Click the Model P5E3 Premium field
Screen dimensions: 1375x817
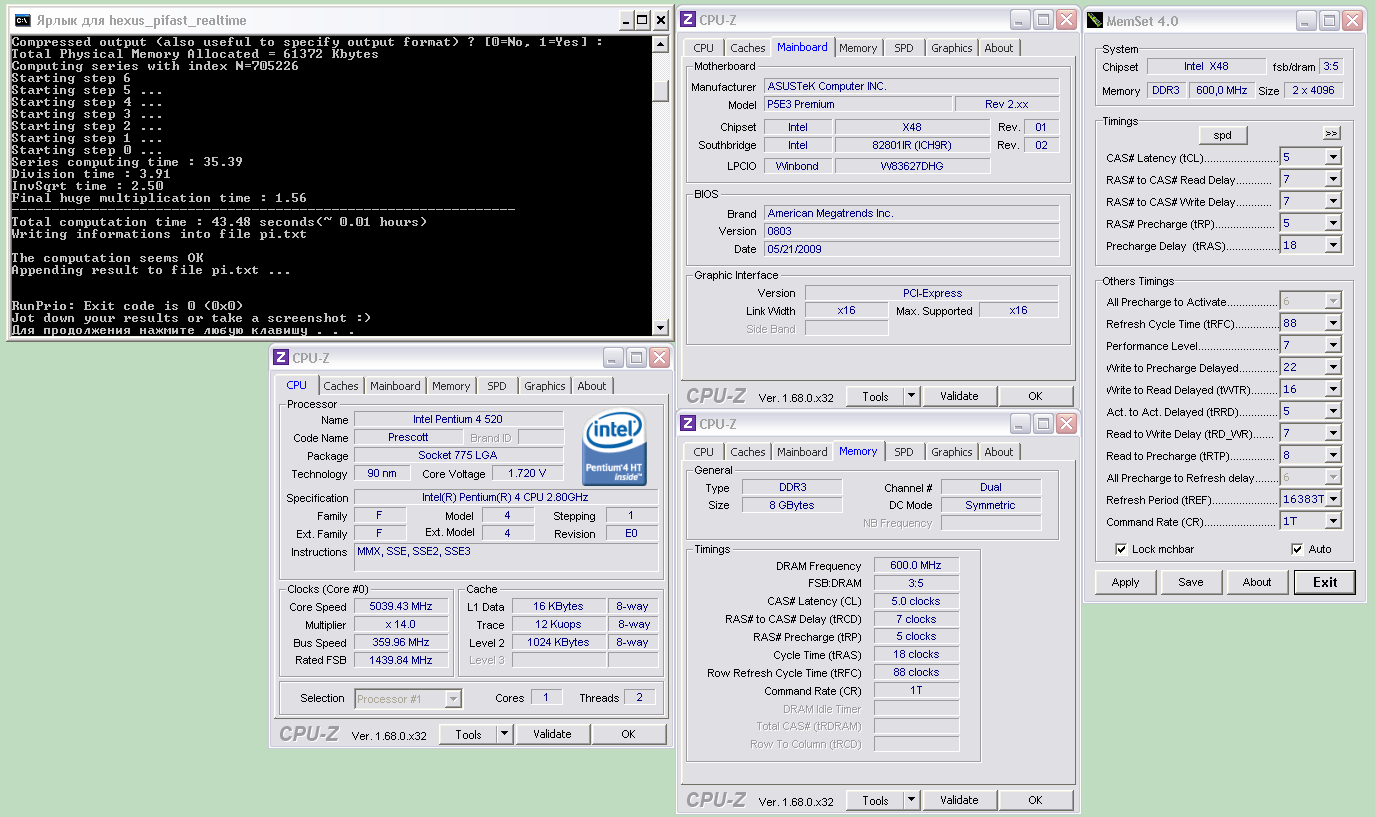pos(858,104)
